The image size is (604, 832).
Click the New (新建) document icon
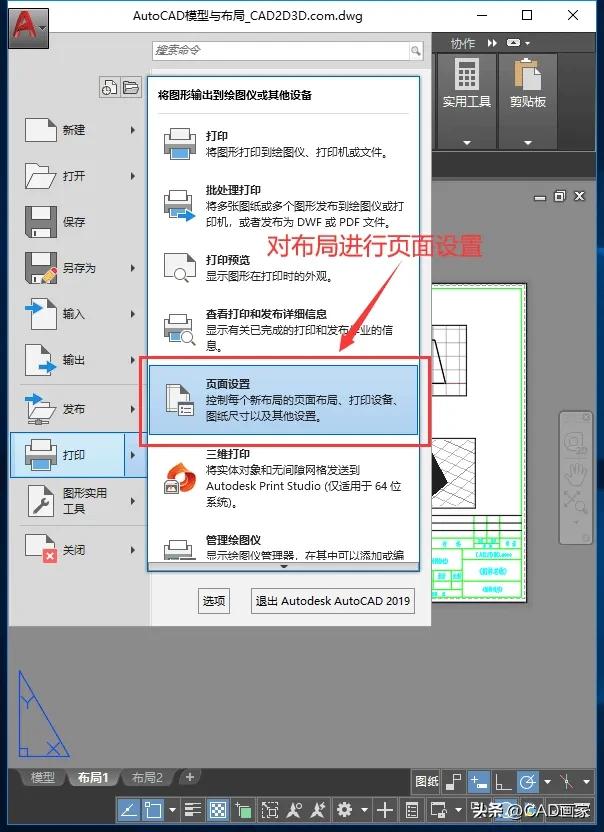point(41,130)
